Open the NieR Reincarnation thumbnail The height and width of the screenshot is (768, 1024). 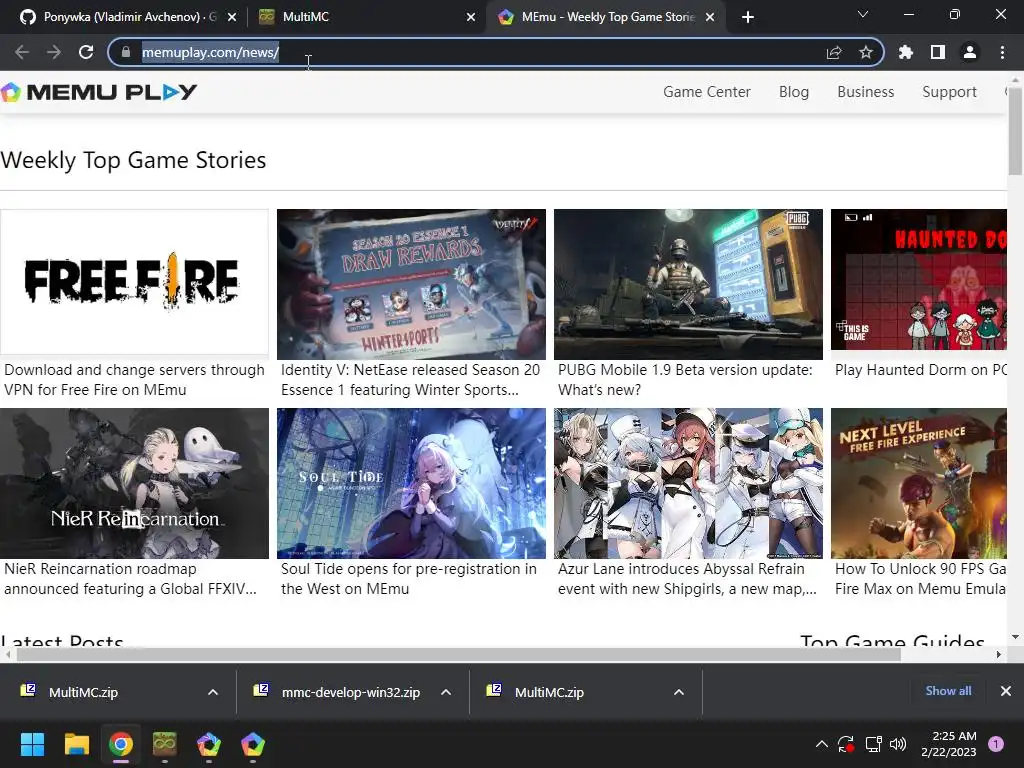pyautogui.click(x=135, y=483)
